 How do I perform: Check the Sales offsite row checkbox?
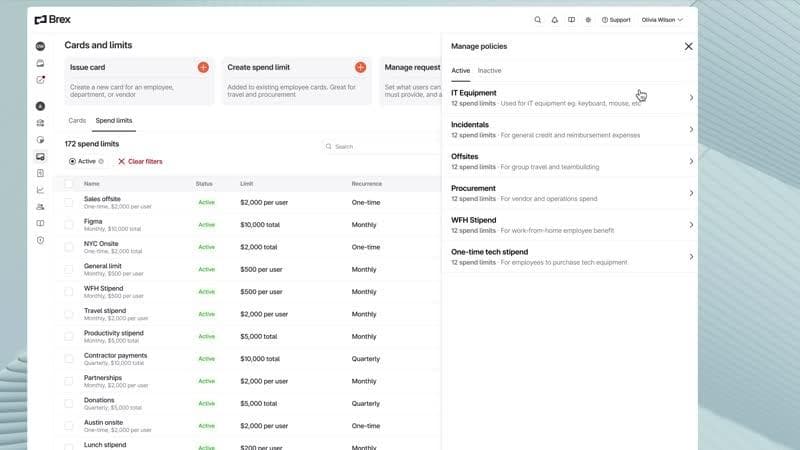[68, 203]
